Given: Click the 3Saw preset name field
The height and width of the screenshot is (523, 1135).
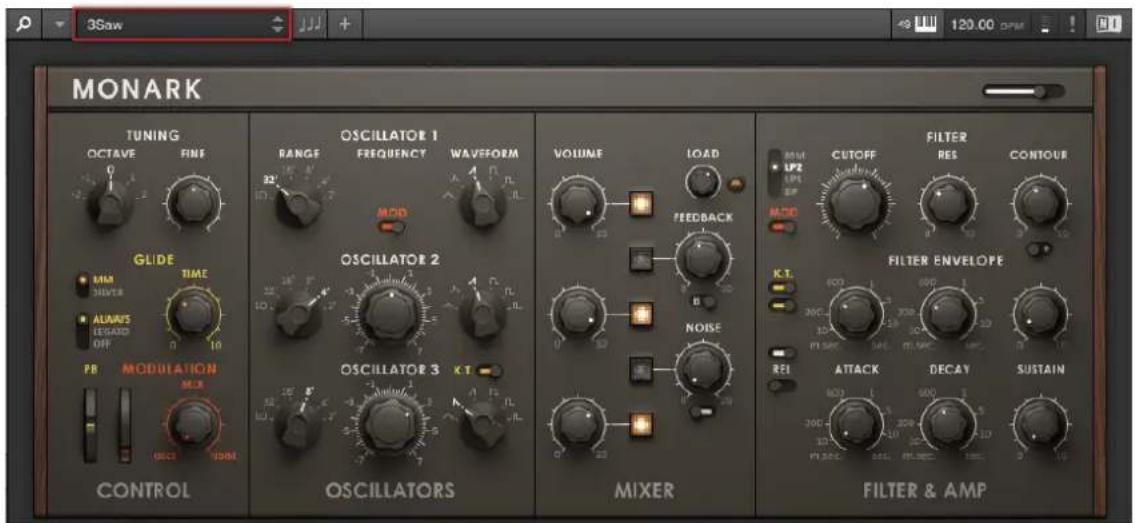Looking at the screenshot, I should [x=182, y=25].
